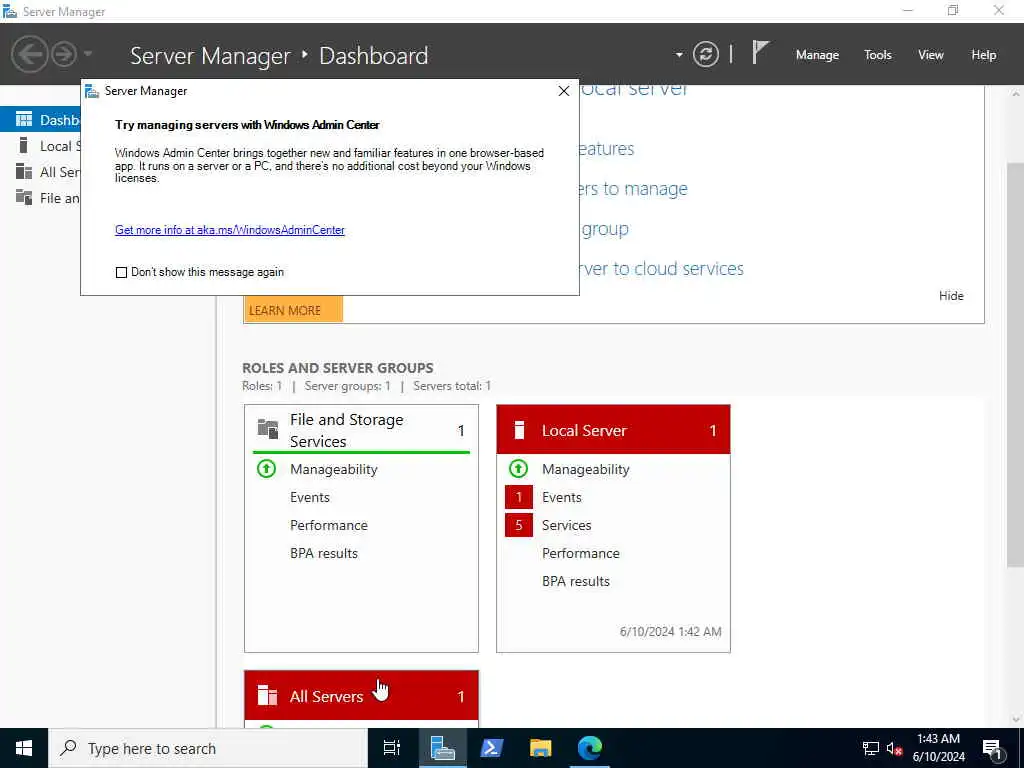
Task: Open BPA results in the File and Storage Services tile
Action: [324, 553]
